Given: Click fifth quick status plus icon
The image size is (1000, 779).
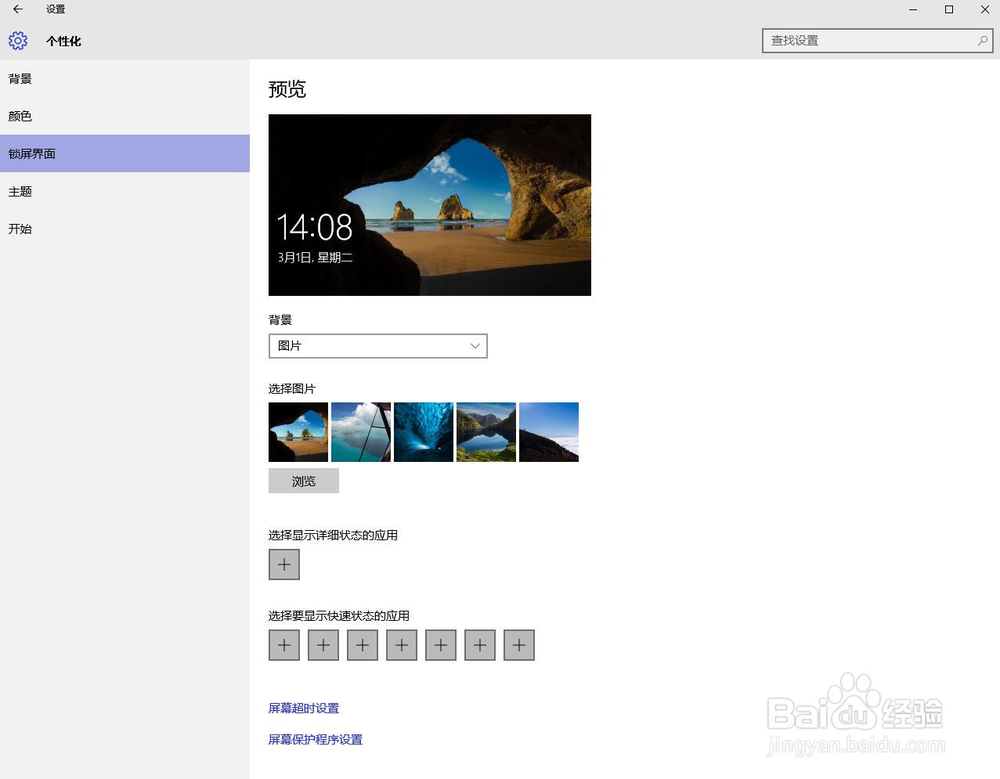Looking at the screenshot, I should (x=441, y=645).
